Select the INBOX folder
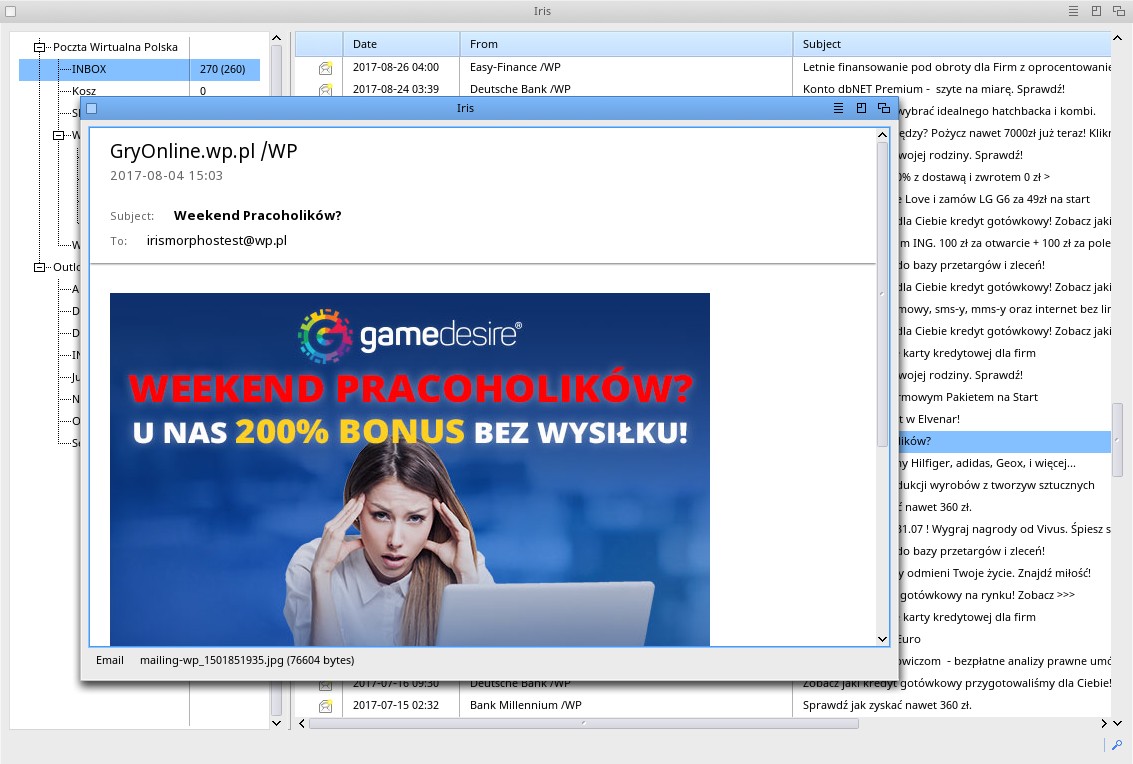 (89, 69)
